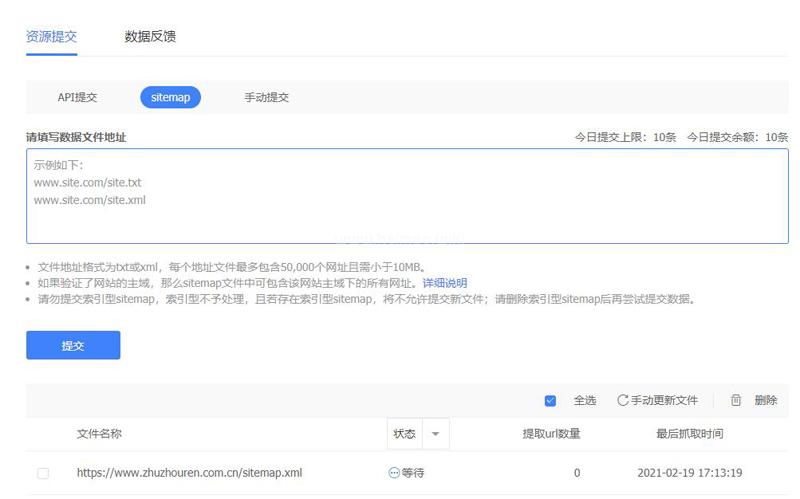Click the 最后抓取时间 column header
Viewport: 800px width, 499px height.
tap(689, 434)
